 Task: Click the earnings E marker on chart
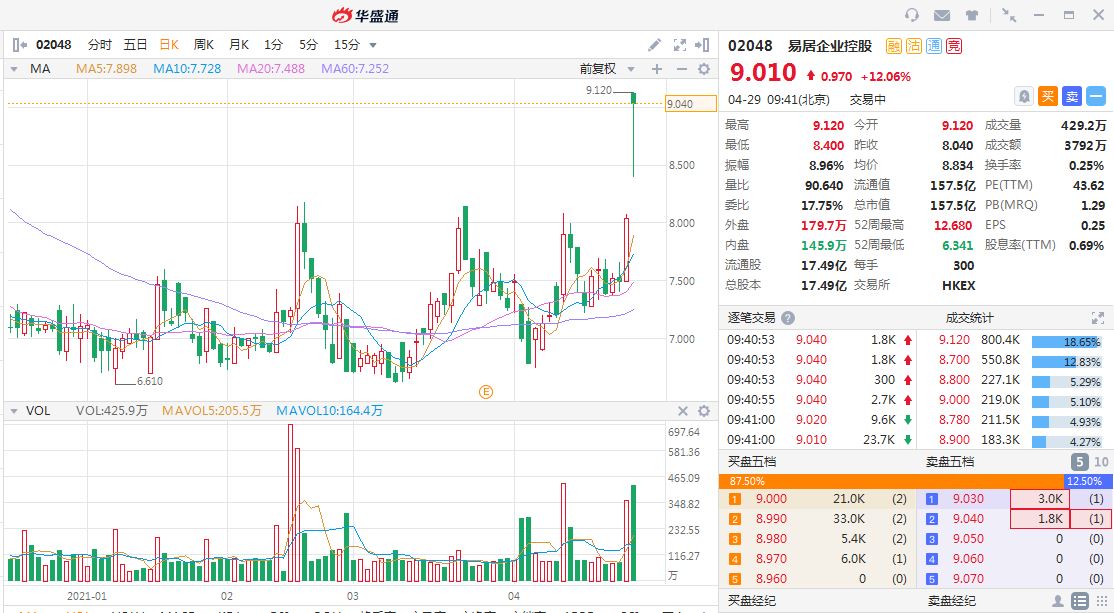pyautogui.click(x=486, y=391)
